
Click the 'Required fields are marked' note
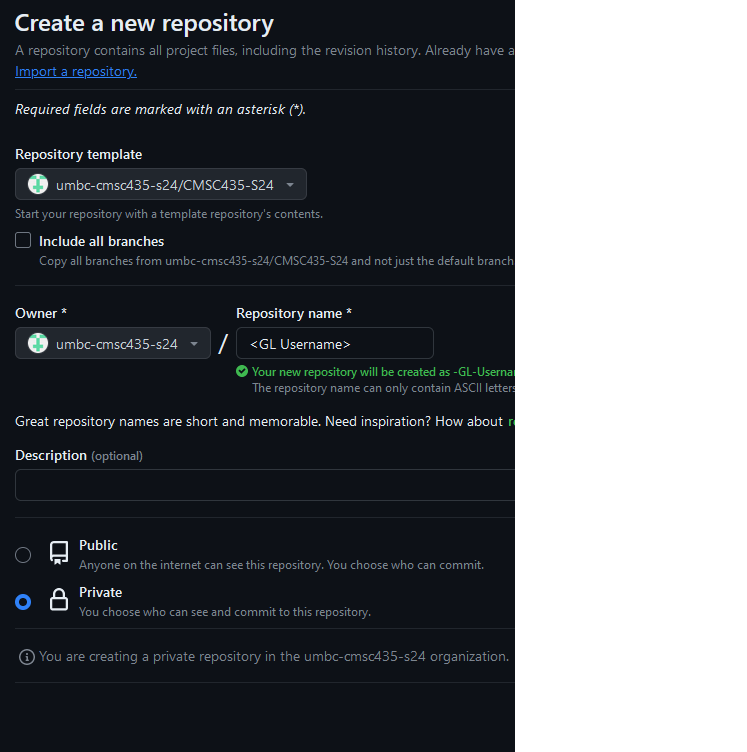[x=161, y=109]
